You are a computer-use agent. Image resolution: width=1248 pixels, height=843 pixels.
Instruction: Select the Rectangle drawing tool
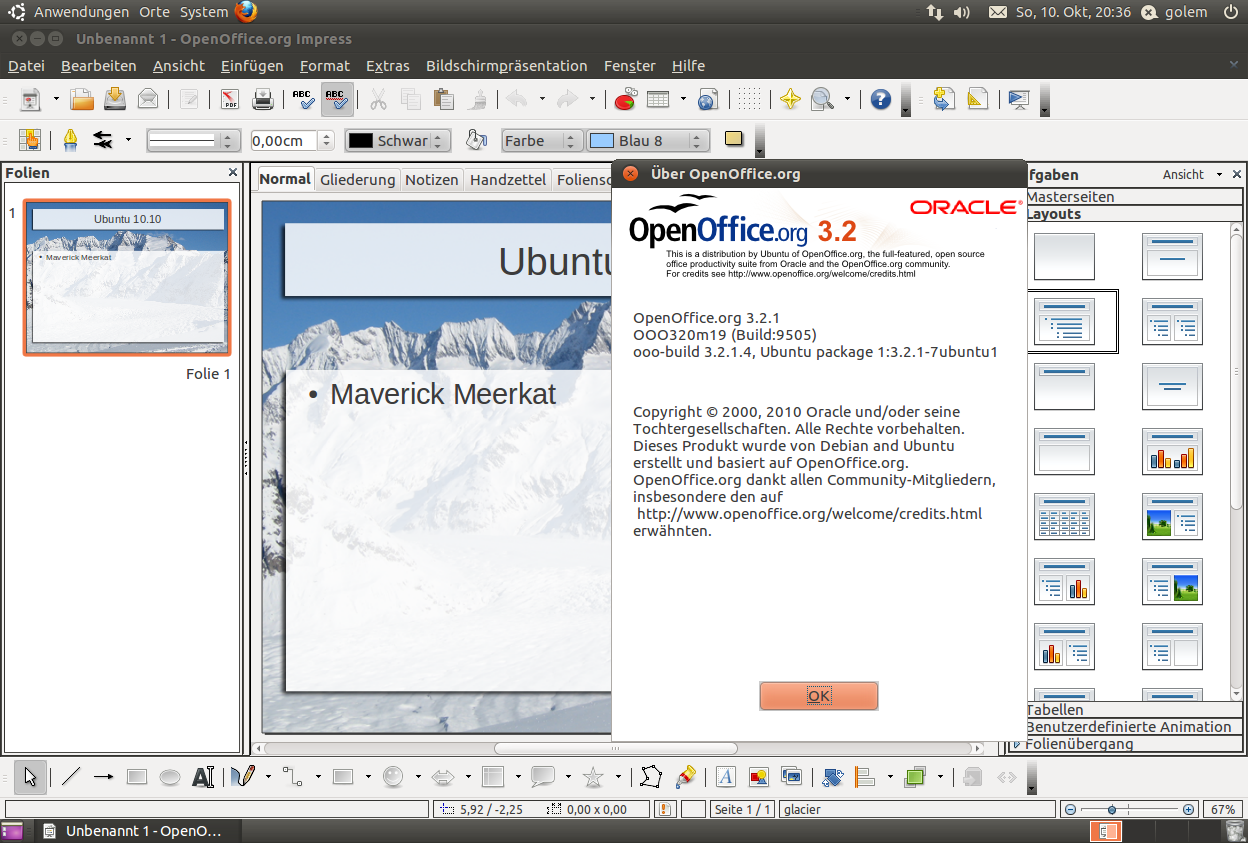[x=137, y=776]
